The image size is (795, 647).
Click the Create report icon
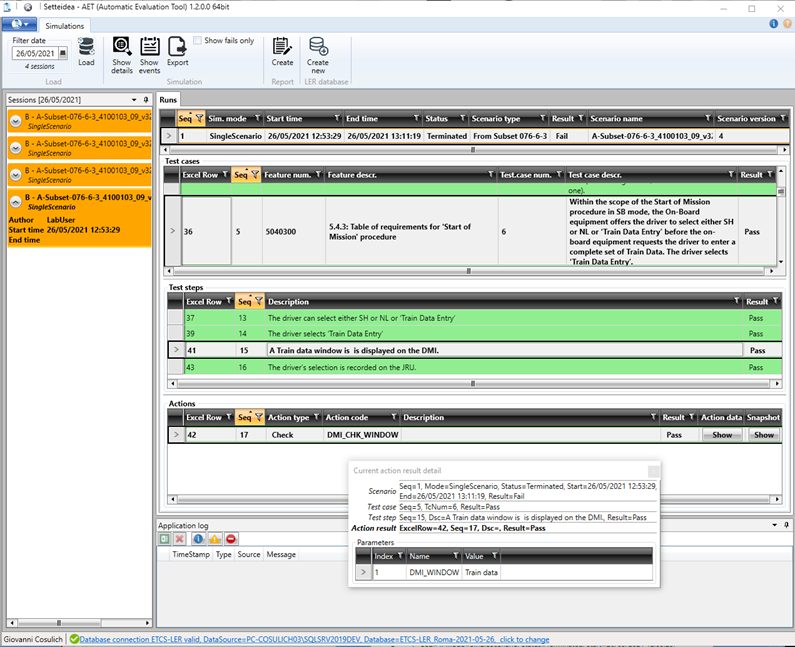click(282, 47)
